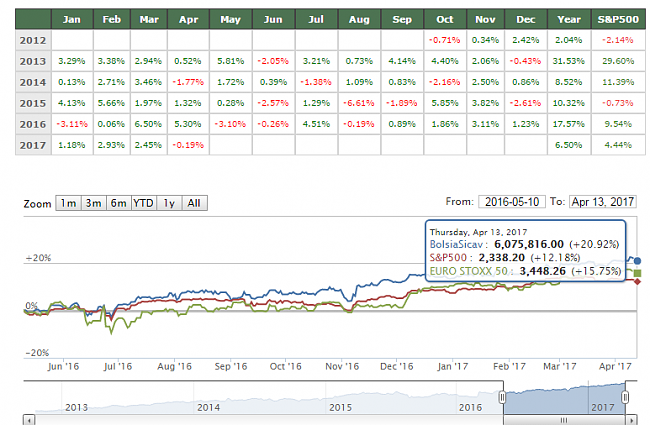Click the 6.50% March 2016 cell
The width and height of the screenshot is (650, 425).
tap(149, 124)
